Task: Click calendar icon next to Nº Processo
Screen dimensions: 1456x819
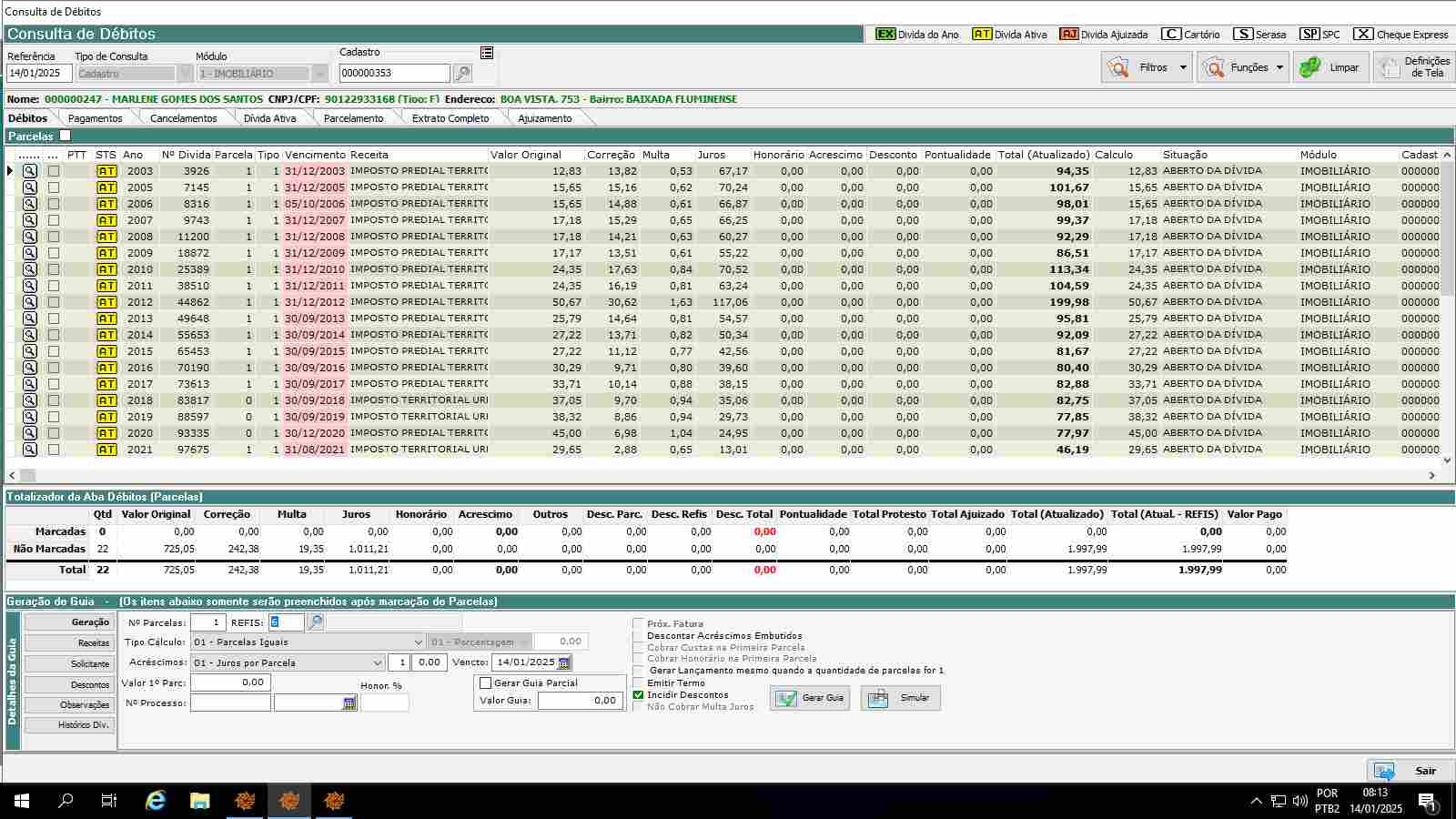Action: point(349,703)
